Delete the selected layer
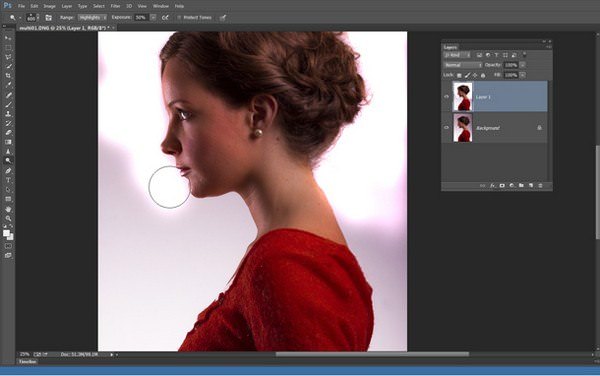600x376 pixels. point(540,186)
